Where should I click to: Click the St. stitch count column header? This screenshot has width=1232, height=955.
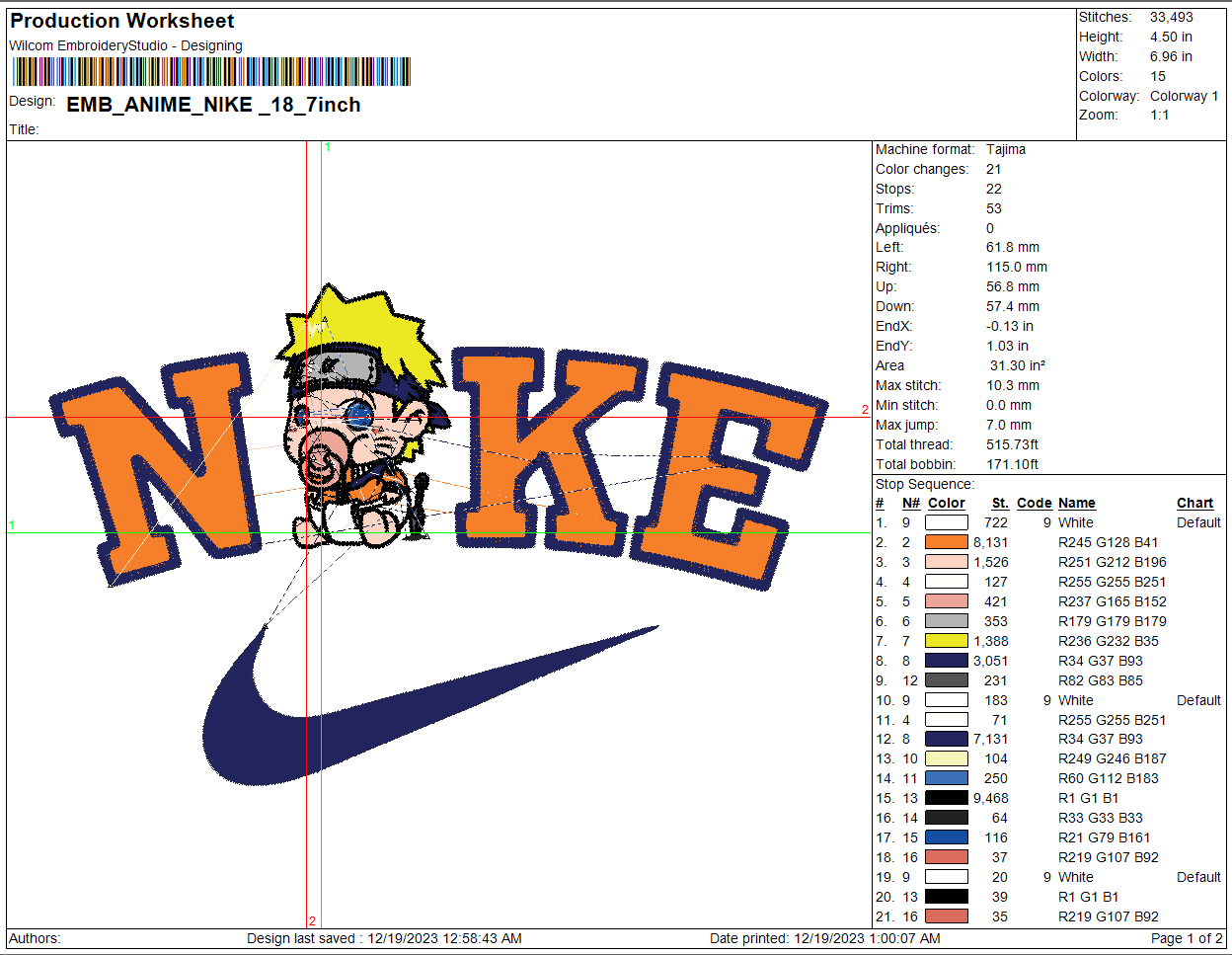click(1000, 503)
